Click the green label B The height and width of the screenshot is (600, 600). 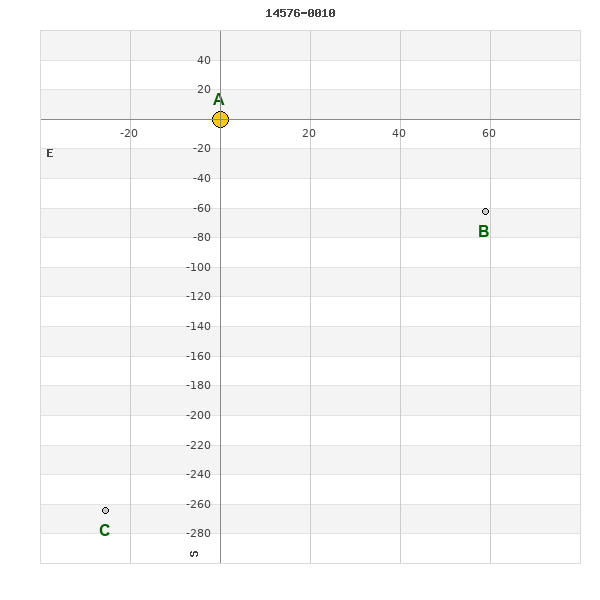pyautogui.click(x=484, y=232)
